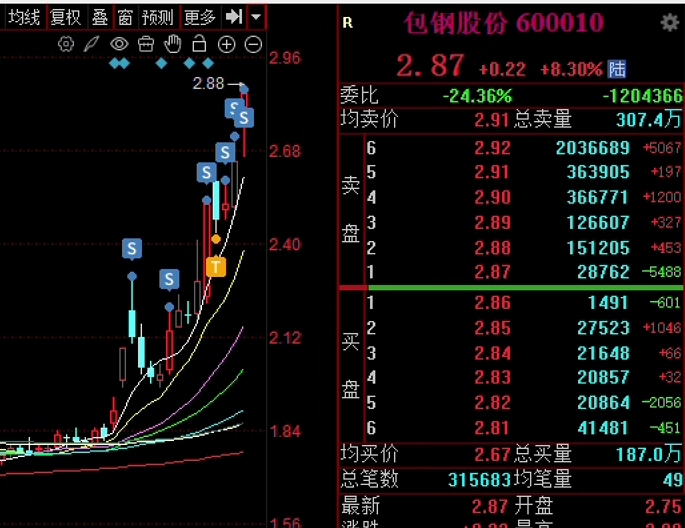
Task: Select the 叠 overlay option
Action: click(x=100, y=17)
